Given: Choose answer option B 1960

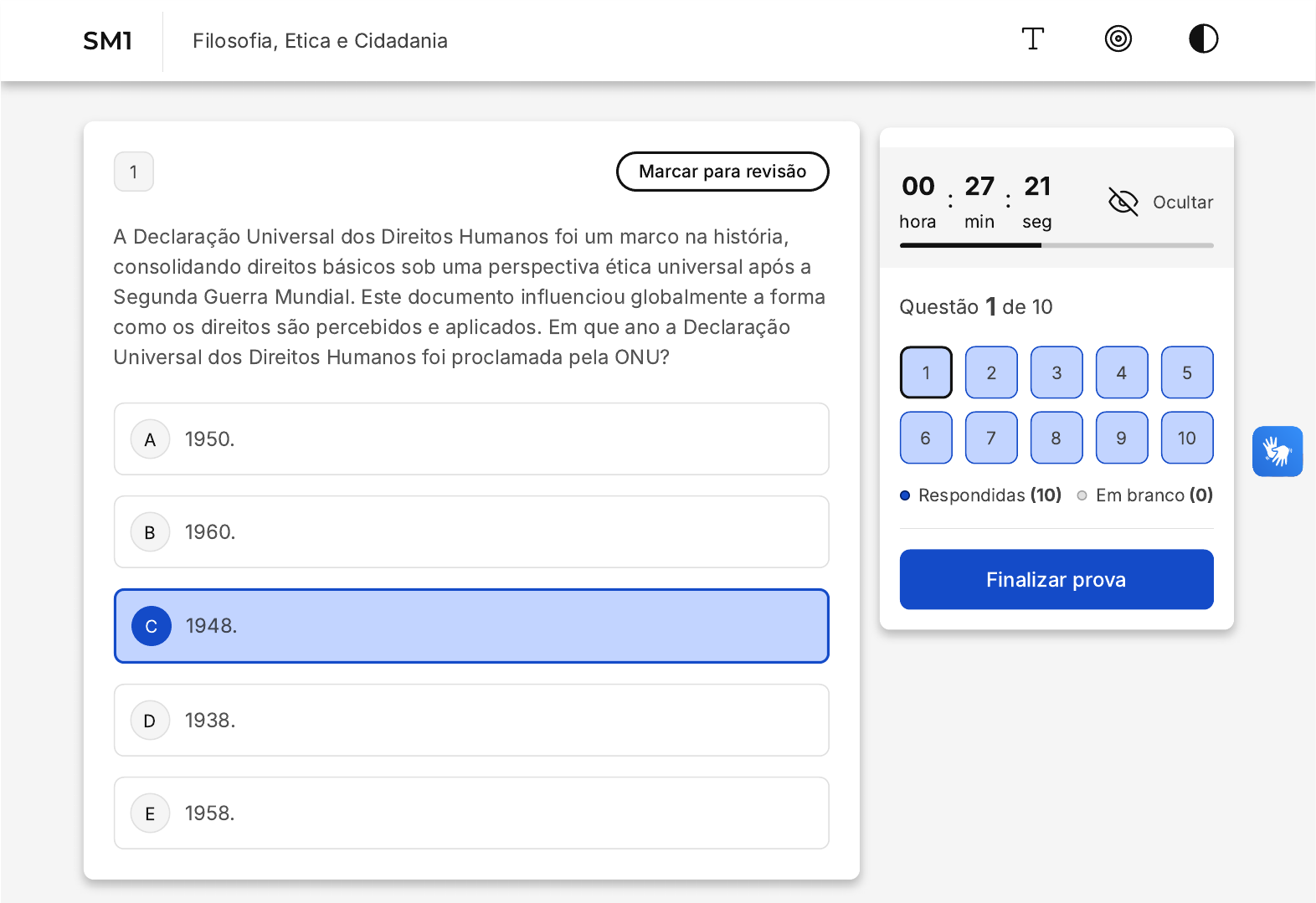Looking at the screenshot, I should click(471, 532).
